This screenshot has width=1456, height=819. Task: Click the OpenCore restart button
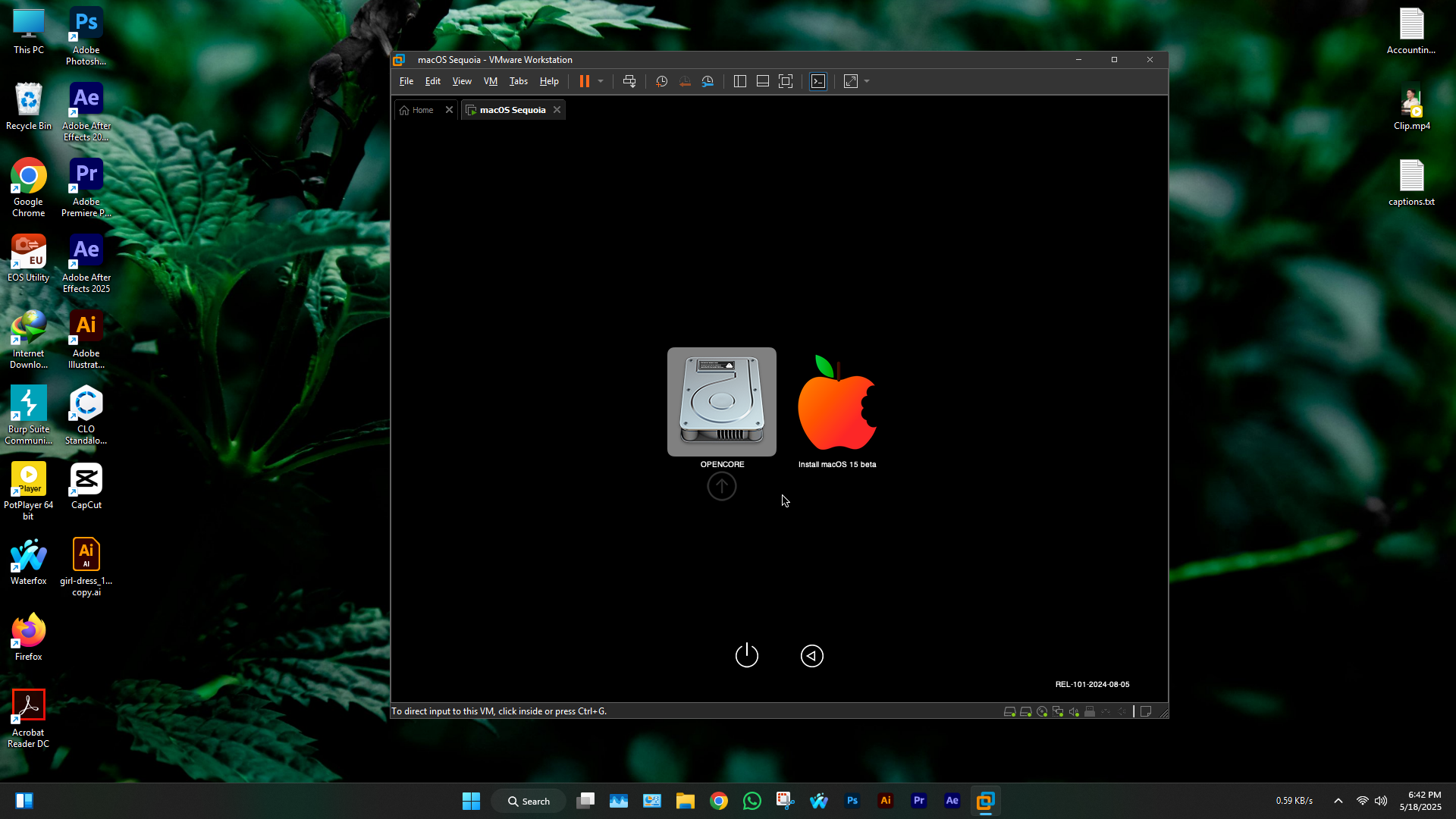[x=811, y=655]
